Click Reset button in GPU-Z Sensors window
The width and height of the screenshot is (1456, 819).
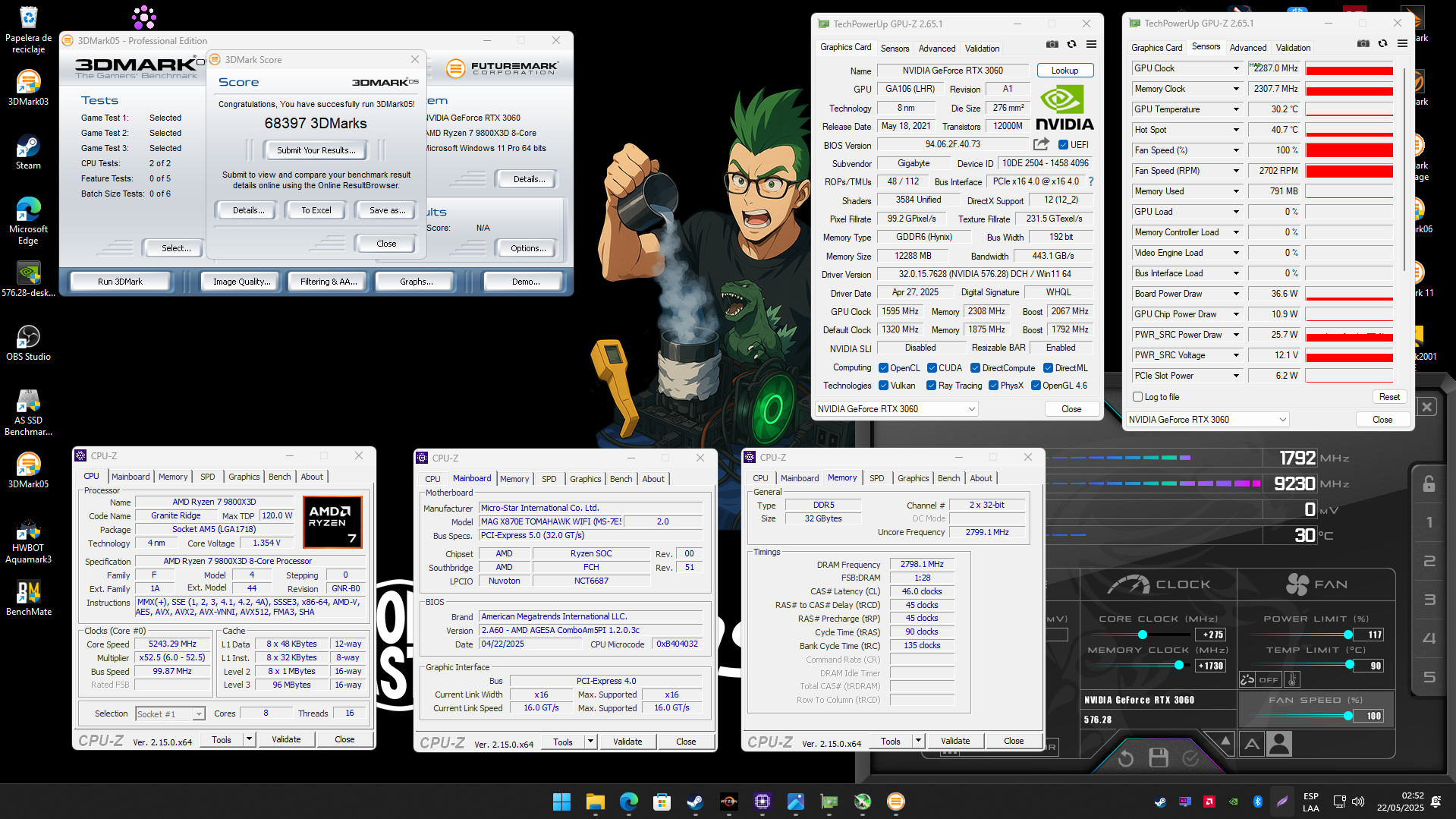coord(1389,397)
